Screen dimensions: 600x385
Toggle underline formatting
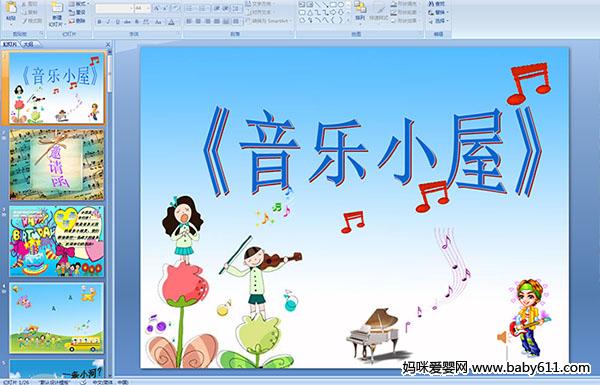pyautogui.click(x=117, y=22)
